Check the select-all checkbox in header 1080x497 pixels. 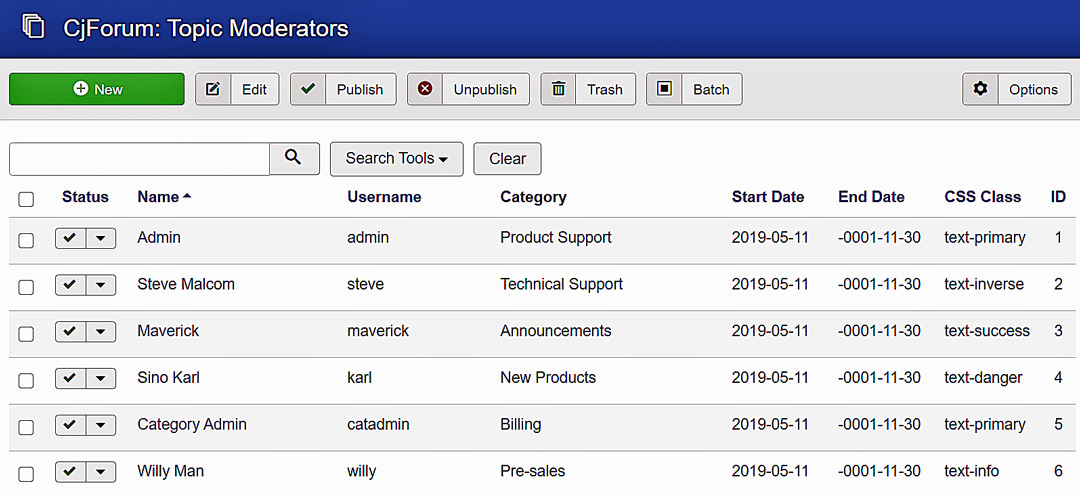click(25, 200)
